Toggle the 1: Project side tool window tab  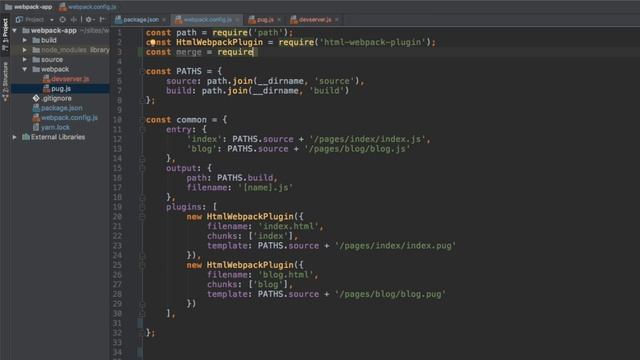pyautogui.click(x=5, y=34)
